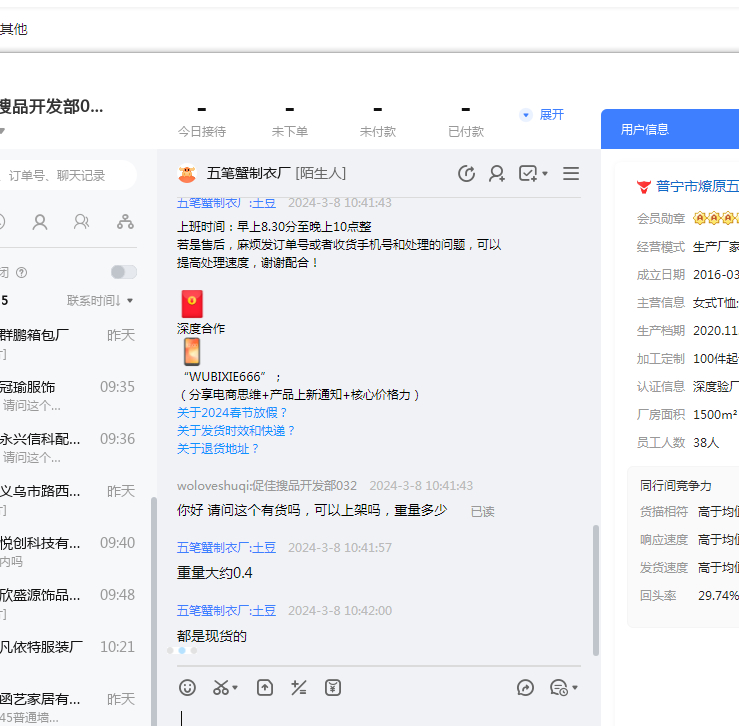The width and height of the screenshot is (739, 726).
Task: Open the 关于2024春节放假？ link
Action: pyautogui.click(x=232, y=413)
